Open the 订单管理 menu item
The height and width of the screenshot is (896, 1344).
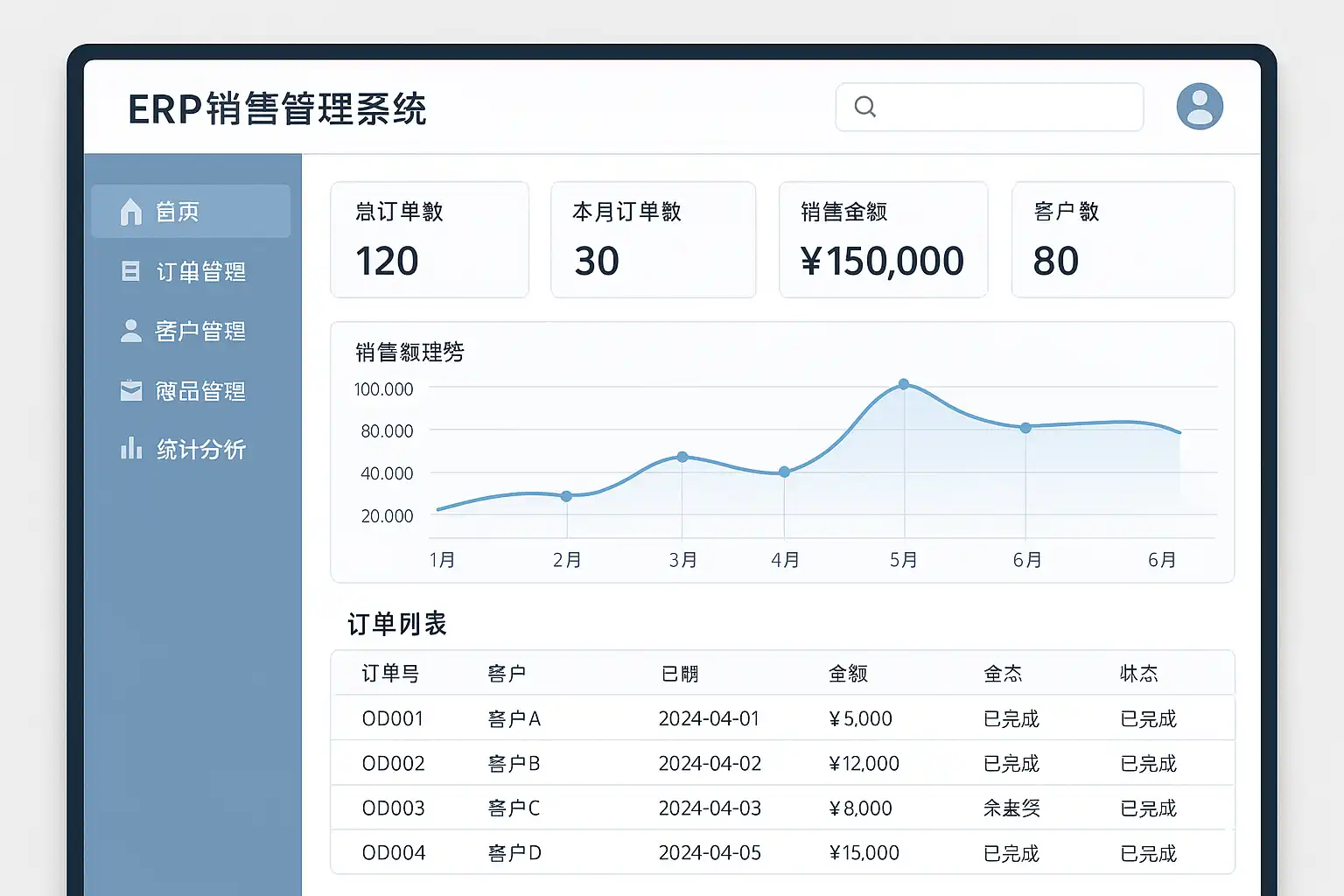[199, 271]
